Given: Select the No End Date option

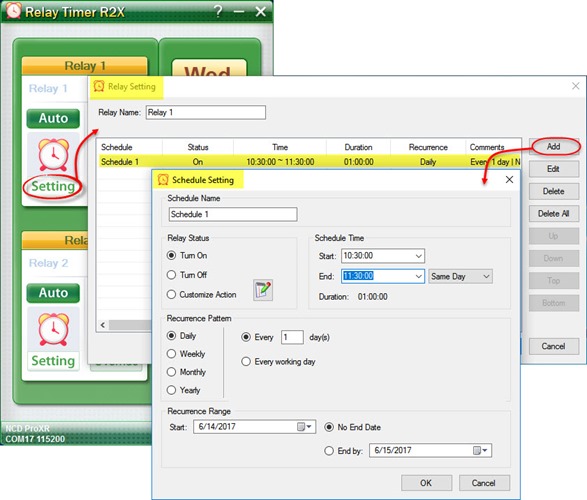Looking at the screenshot, I should tap(329, 427).
